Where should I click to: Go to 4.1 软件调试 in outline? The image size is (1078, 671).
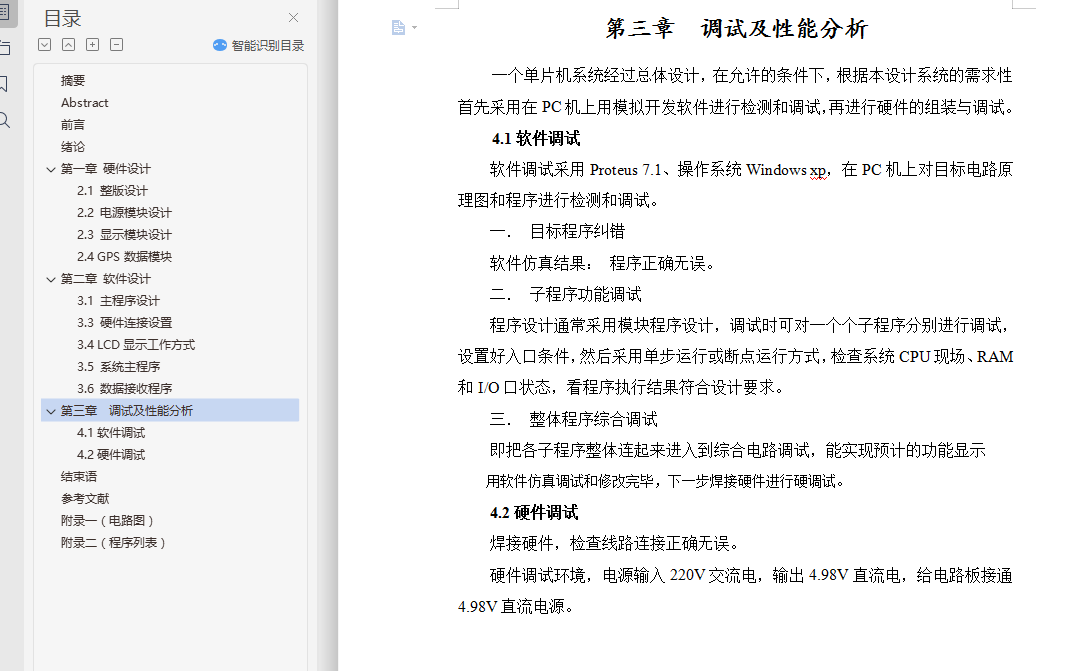tap(111, 432)
